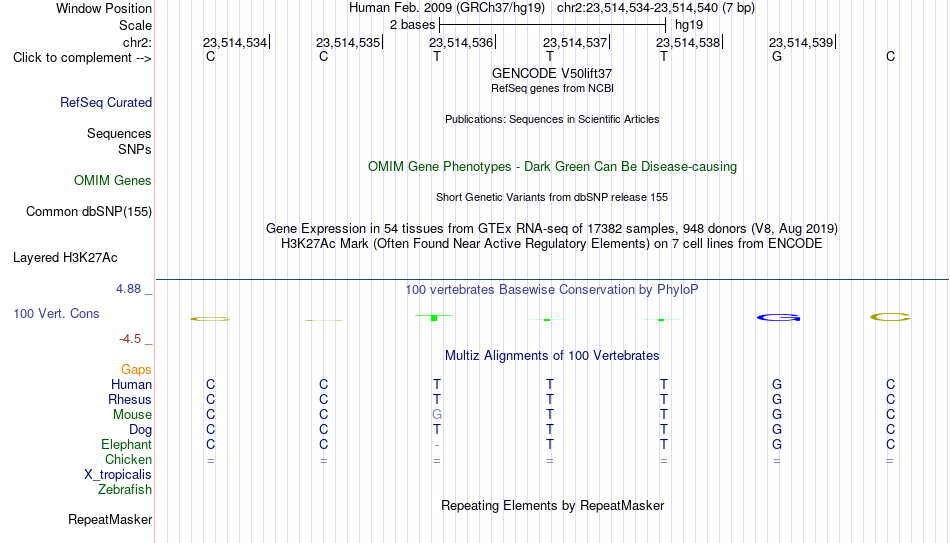Click the Gaps row label
Image resolution: width=950 pixels, height=543 pixels.
[136, 370]
